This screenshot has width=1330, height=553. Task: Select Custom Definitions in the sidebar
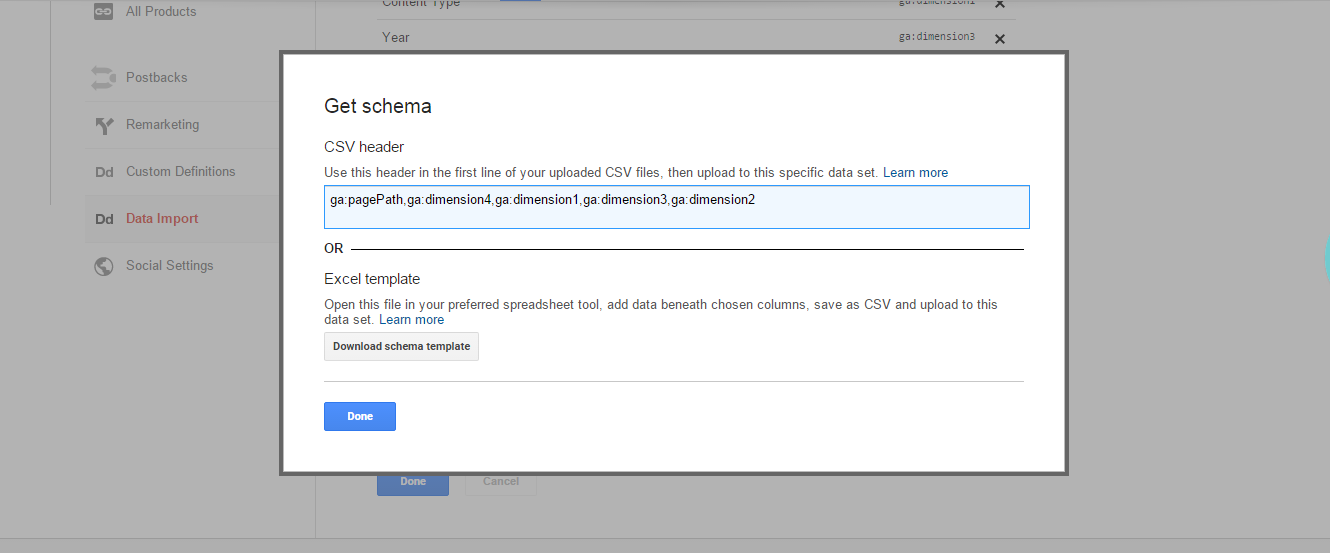180,172
